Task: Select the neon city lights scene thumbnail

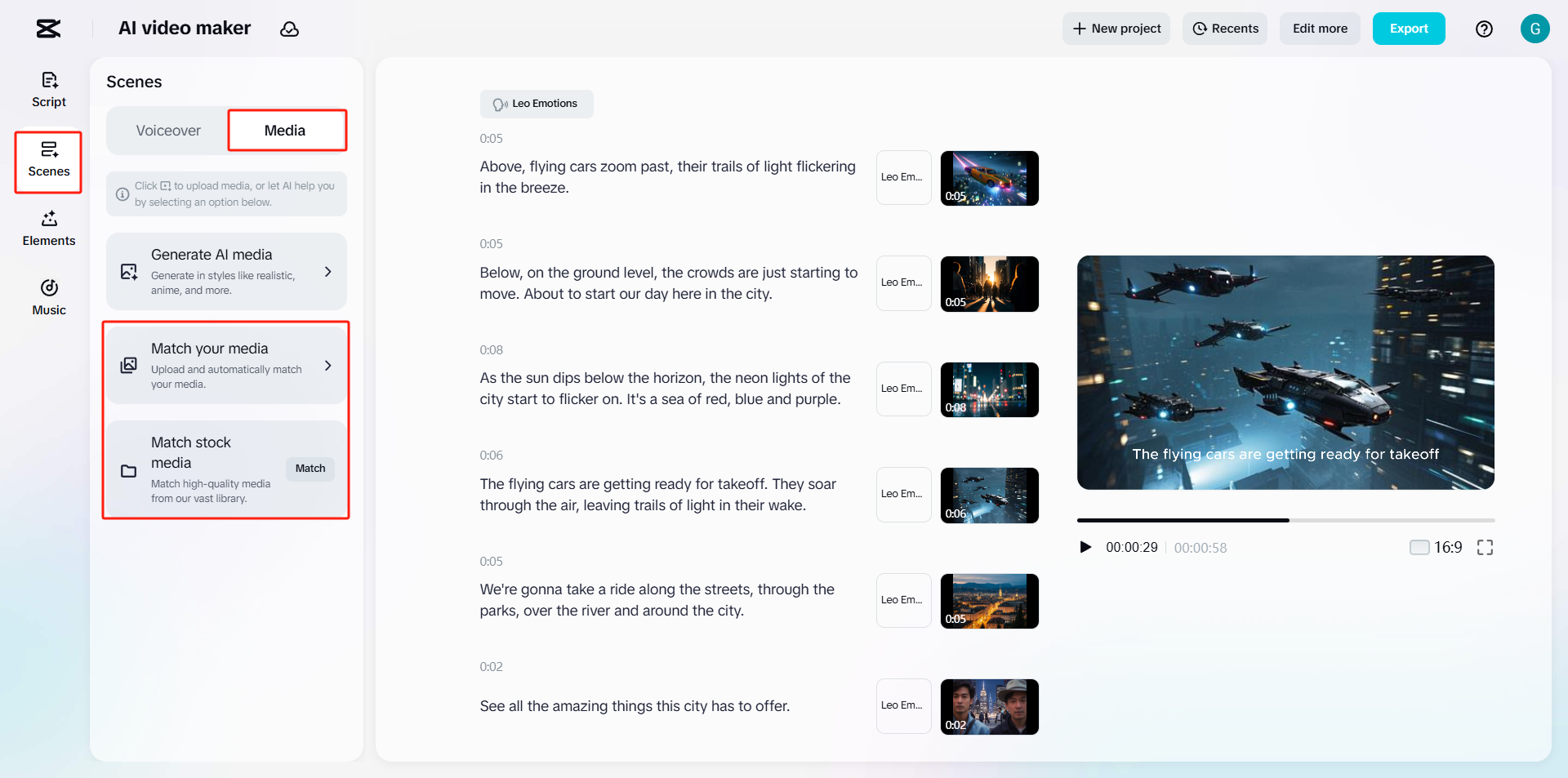Action: point(990,389)
